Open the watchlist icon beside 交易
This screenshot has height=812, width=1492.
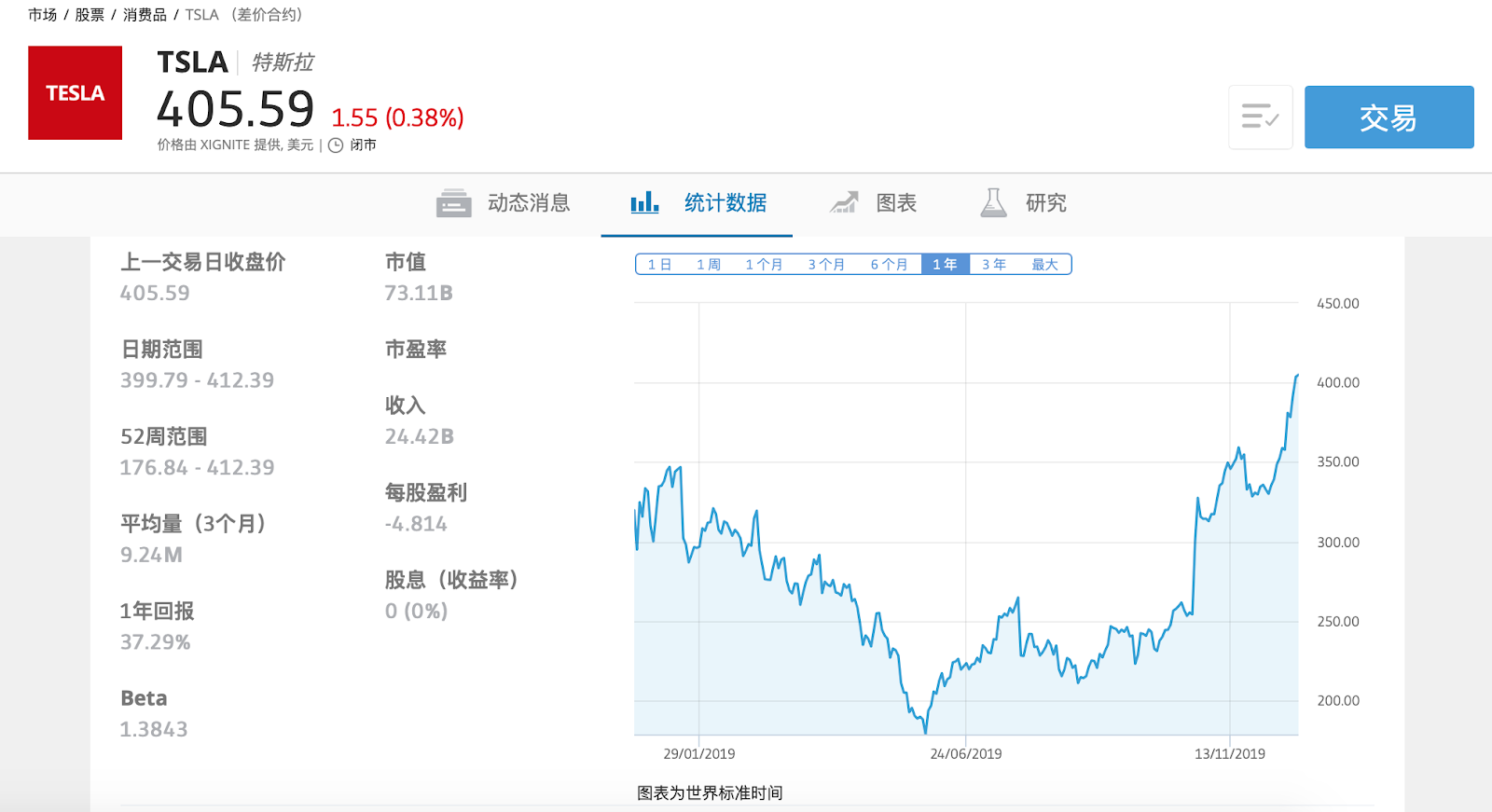click(1260, 117)
